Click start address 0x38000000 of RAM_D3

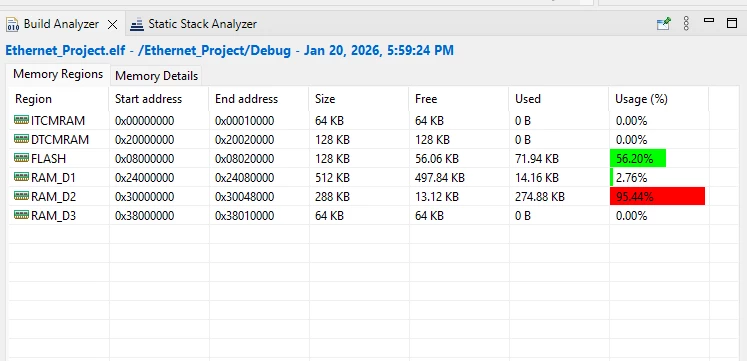tap(144, 216)
